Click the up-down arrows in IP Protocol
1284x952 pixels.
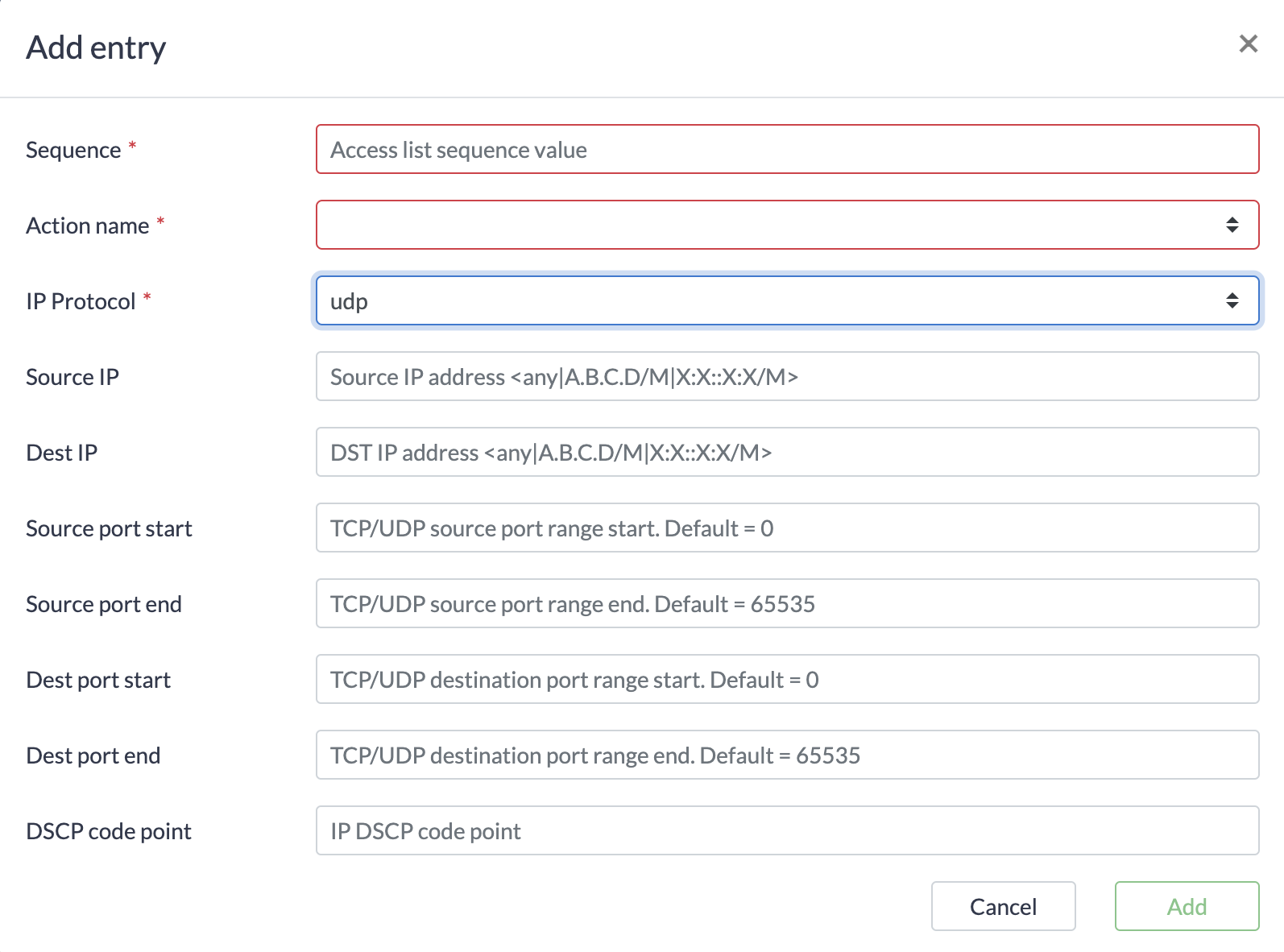(1232, 301)
